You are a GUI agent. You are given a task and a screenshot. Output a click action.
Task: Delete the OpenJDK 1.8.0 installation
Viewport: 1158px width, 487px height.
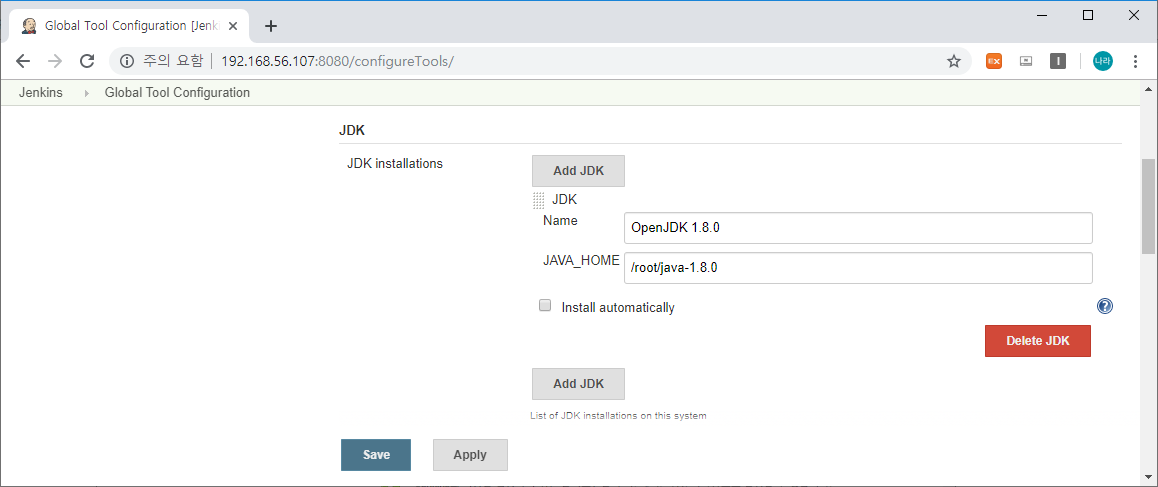1038,341
